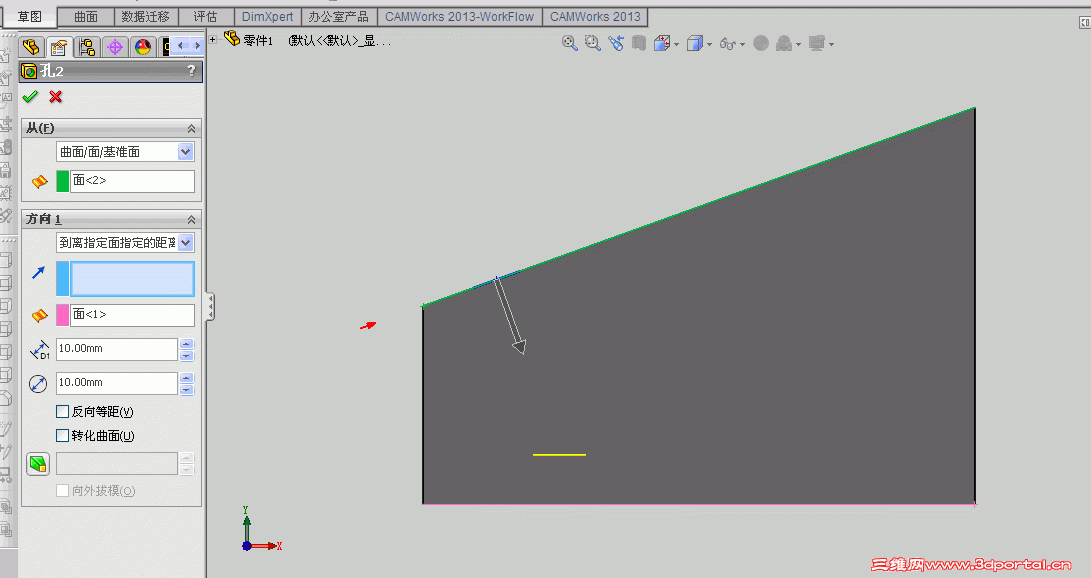Increase the hole diameter spinner
The width and height of the screenshot is (1091, 578).
tap(186, 378)
